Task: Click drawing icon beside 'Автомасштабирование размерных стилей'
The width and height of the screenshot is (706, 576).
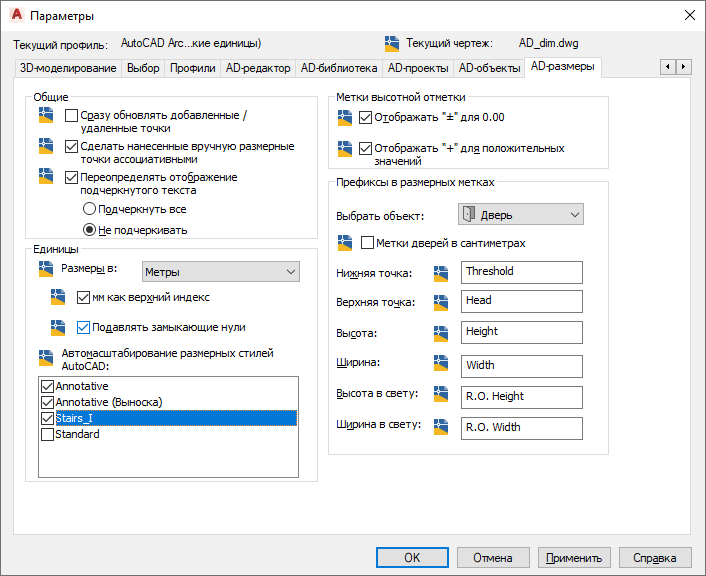Action: coord(46,358)
